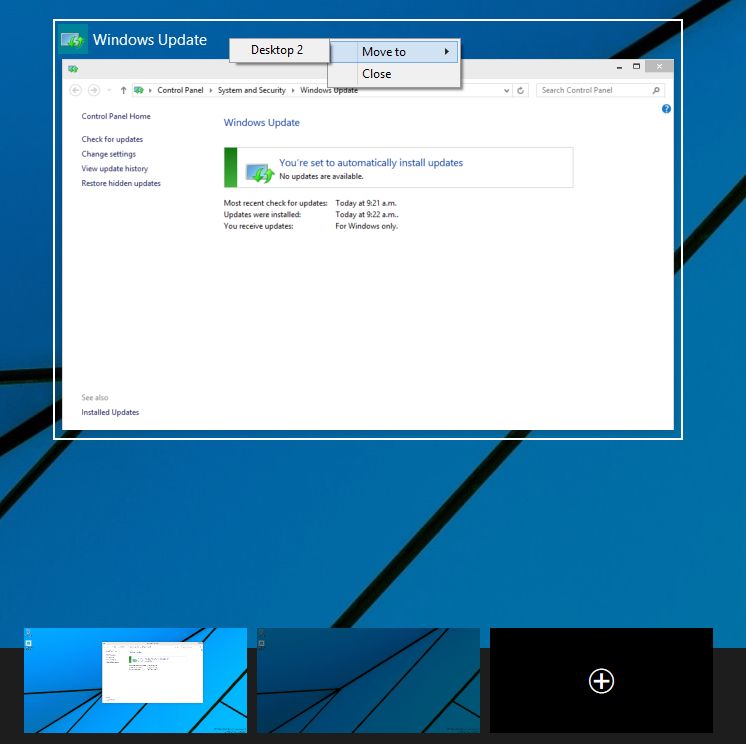Click Control Panel in the address breadcrumb

(180, 90)
